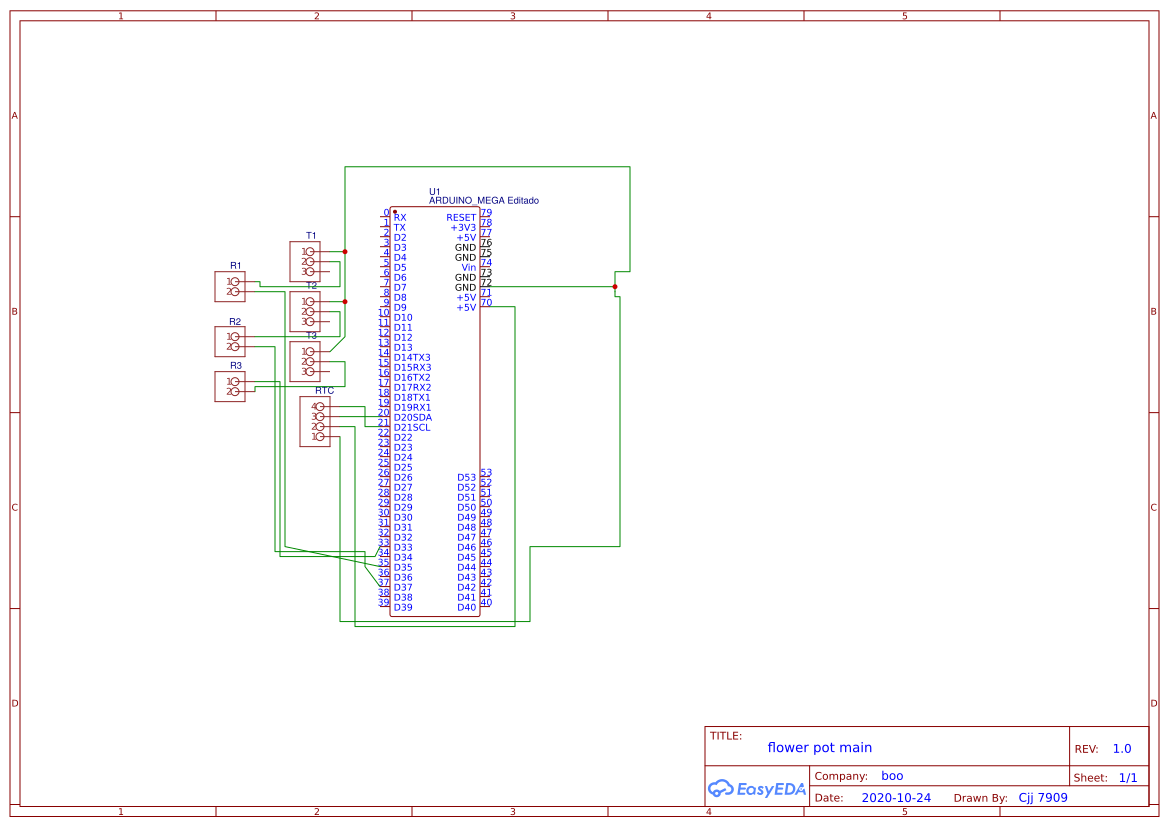Viewport: 1169px width, 827px height.
Task: Click the title text 'flower pot main'
Action: (821, 747)
